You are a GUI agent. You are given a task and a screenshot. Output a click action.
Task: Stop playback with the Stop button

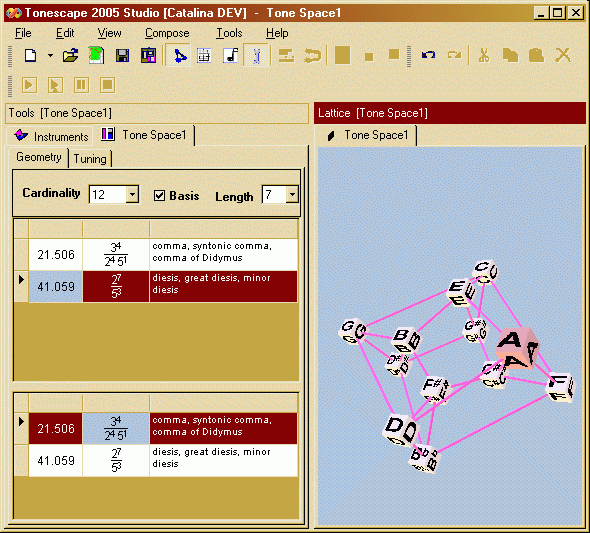tap(107, 85)
